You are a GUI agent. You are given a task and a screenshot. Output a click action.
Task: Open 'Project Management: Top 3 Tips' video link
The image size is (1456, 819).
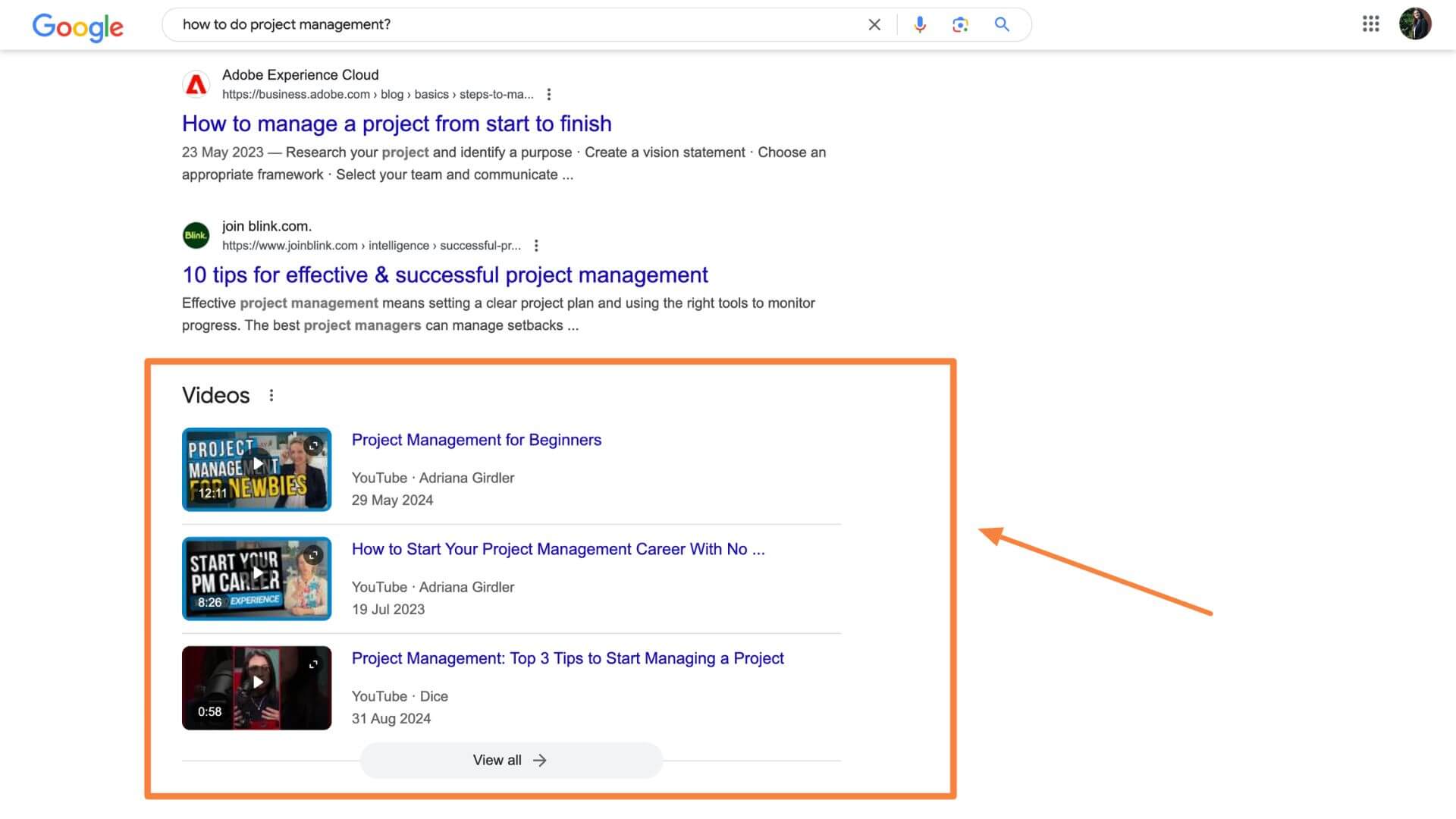pos(567,658)
